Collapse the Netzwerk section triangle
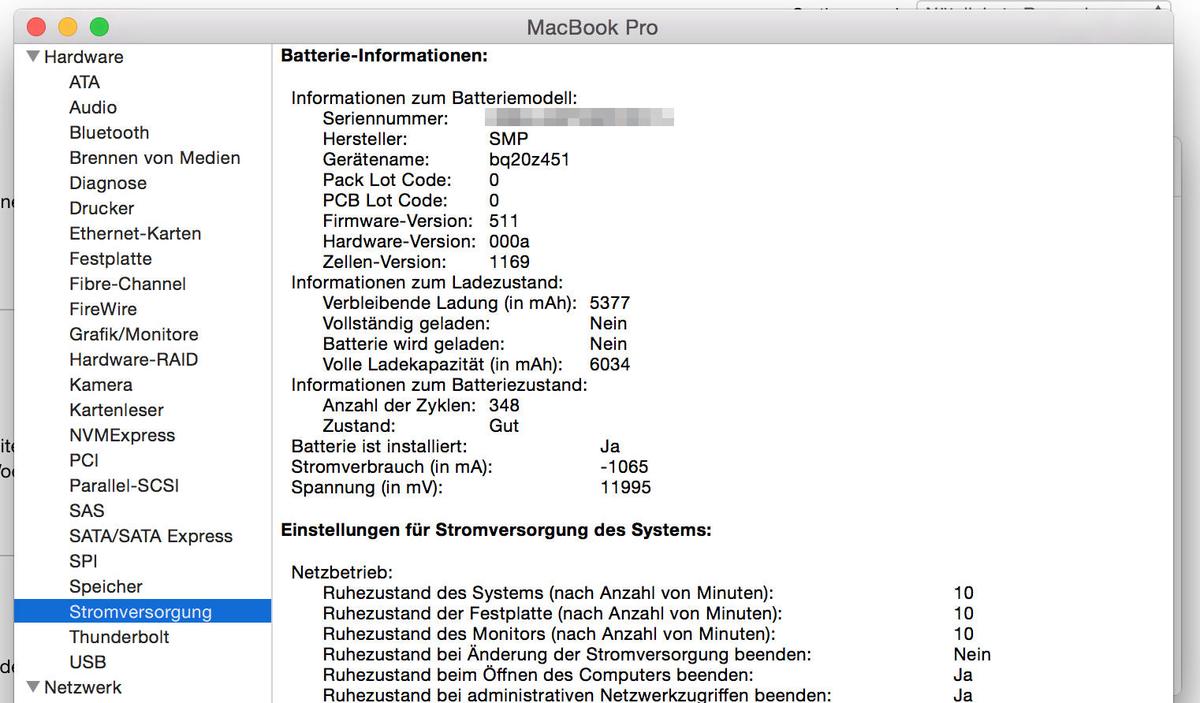Viewport: 1200px width, 703px height. (34, 687)
